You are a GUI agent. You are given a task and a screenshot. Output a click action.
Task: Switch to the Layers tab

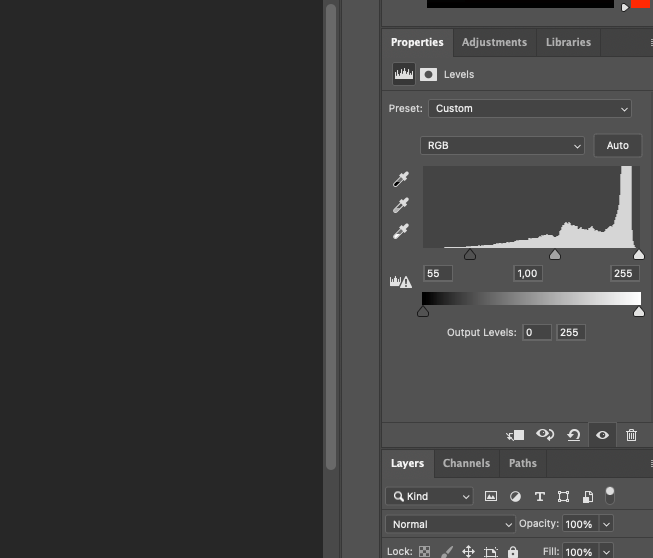(x=407, y=463)
